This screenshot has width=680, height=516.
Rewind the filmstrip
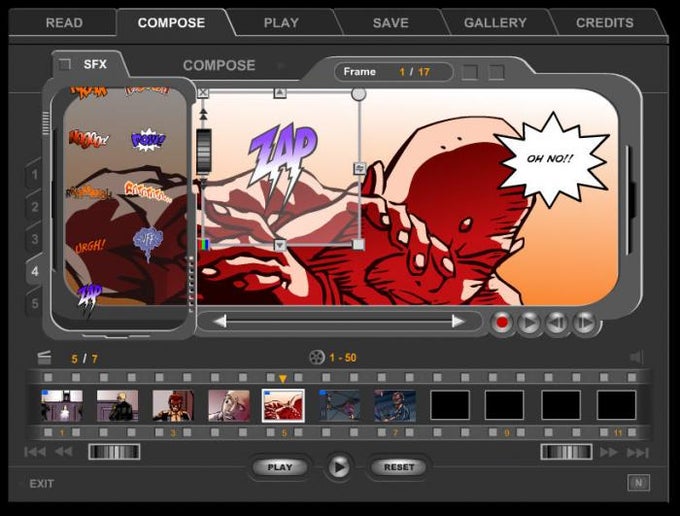pos(63,452)
